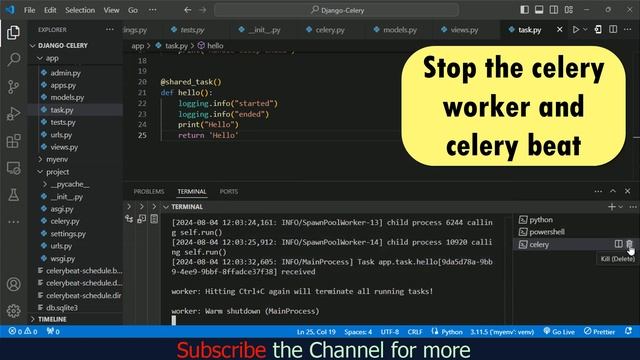Go forward navigation arrow
Viewport: 640px width, 360px height.
(202, 10)
